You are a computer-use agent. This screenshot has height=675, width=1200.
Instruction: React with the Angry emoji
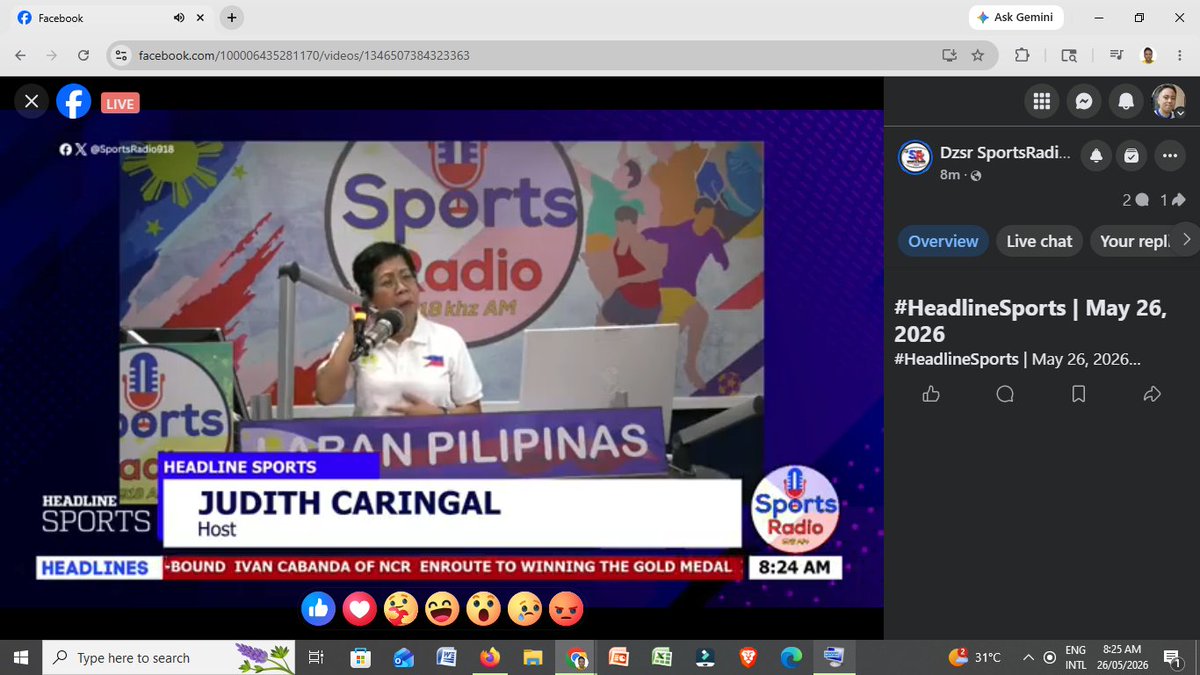[x=566, y=608]
